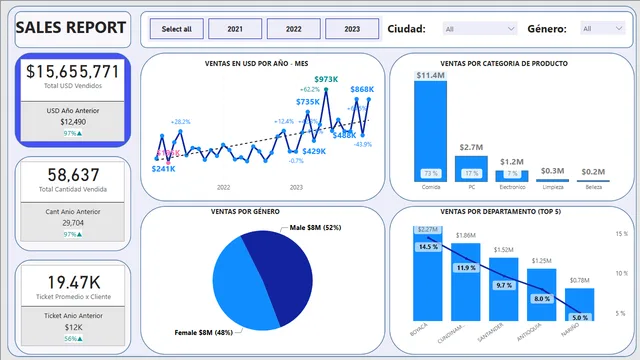Click the 11.9 % department percentage label
Screen dimensions: 640x360
point(466,268)
